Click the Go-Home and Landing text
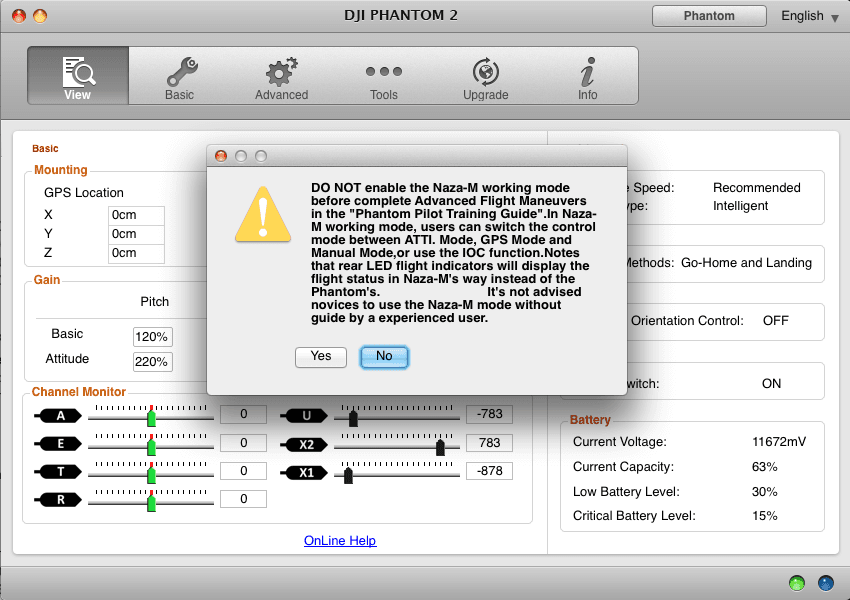Image resolution: width=850 pixels, height=600 pixels. (746, 263)
